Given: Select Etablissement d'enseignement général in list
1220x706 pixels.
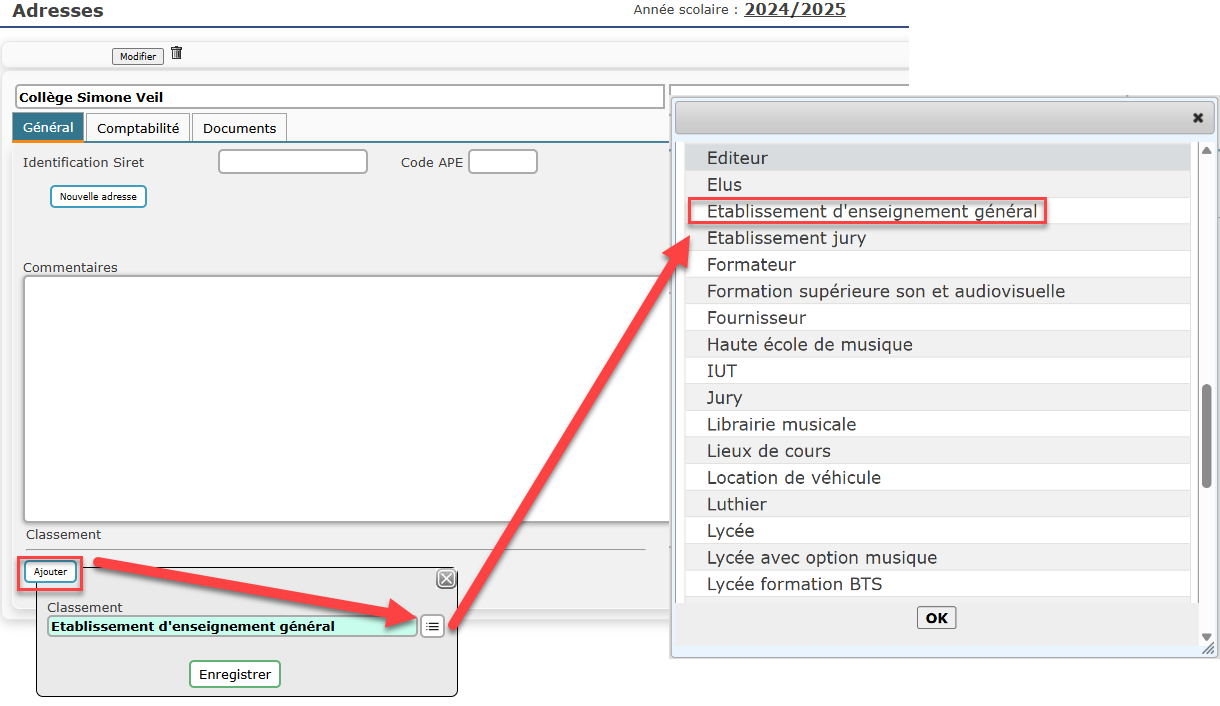Looking at the screenshot, I should click(871, 211).
